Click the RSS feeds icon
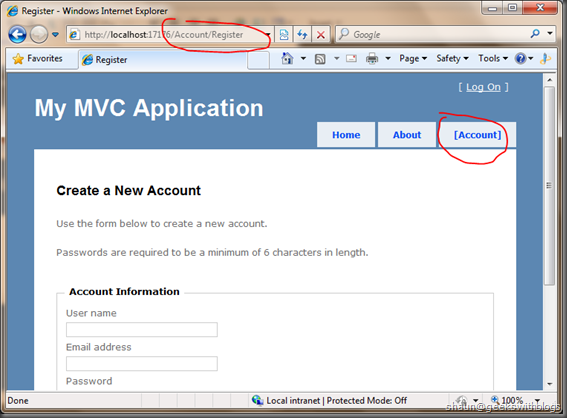The width and height of the screenshot is (567, 418). [x=320, y=59]
